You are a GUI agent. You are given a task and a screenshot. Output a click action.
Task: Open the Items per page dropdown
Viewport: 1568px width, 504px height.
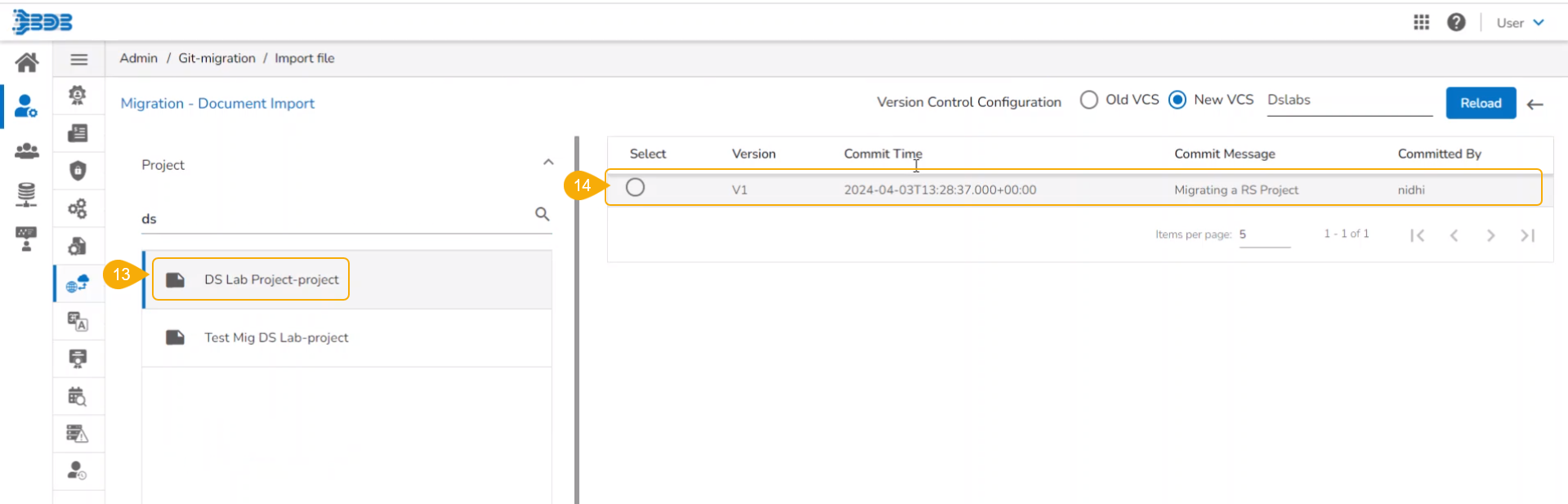tap(1263, 234)
